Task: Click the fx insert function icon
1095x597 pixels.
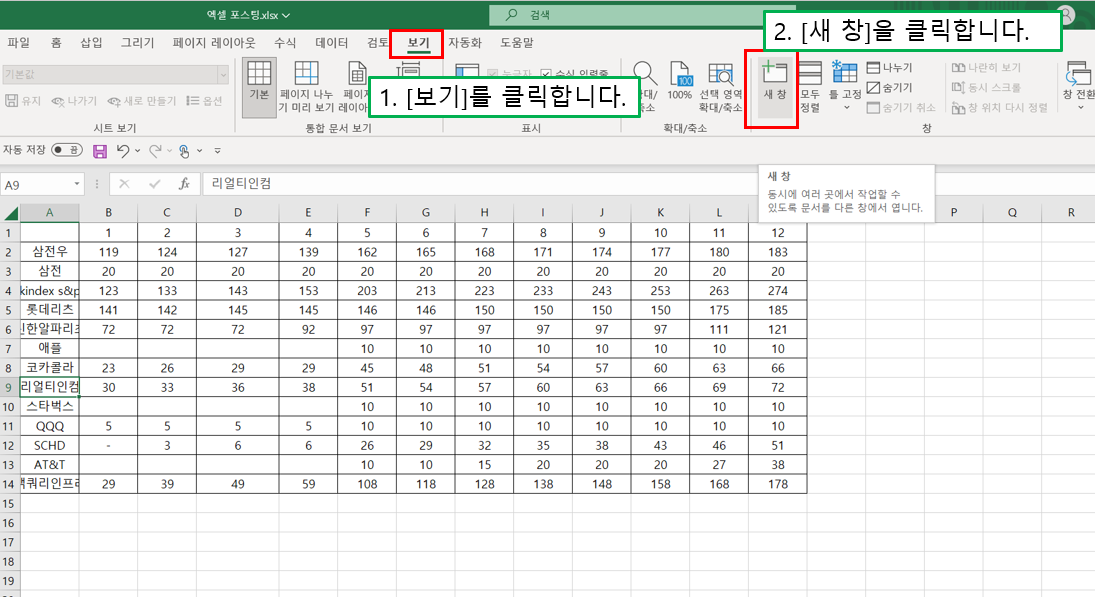Action: pyautogui.click(x=184, y=184)
